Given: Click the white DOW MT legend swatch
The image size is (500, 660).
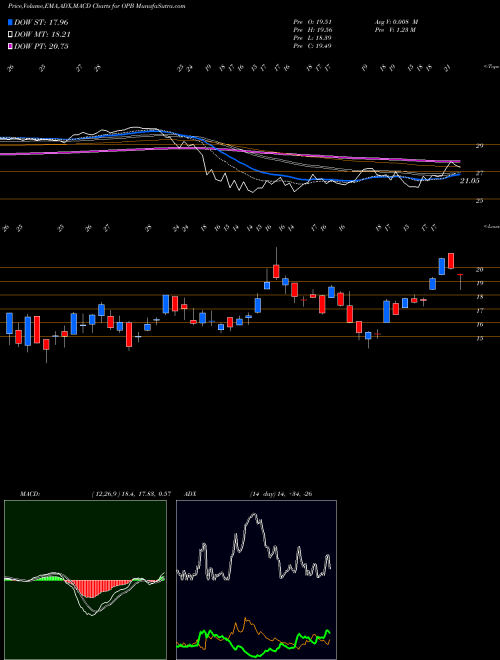Looking at the screenshot, I should (x=10, y=35).
